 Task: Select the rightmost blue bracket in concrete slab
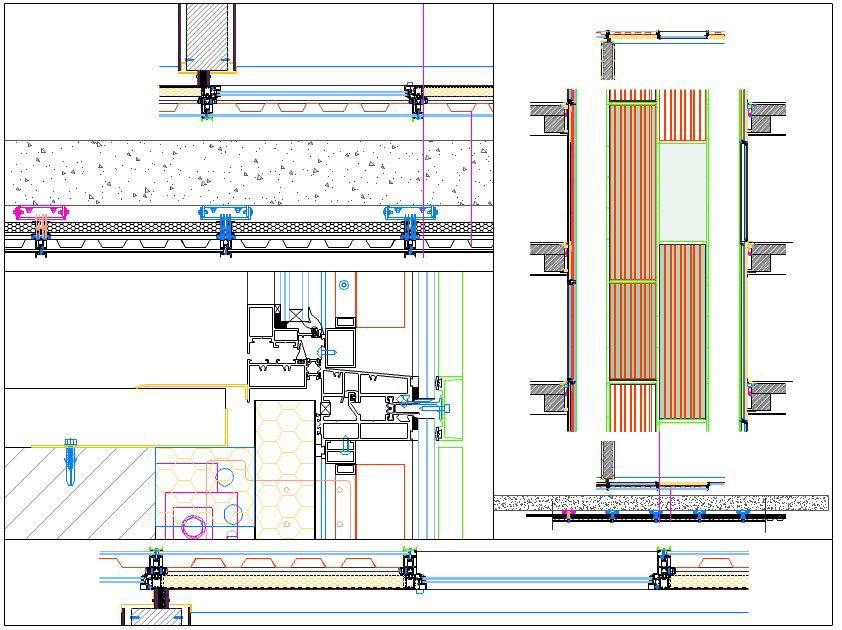(410, 212)
